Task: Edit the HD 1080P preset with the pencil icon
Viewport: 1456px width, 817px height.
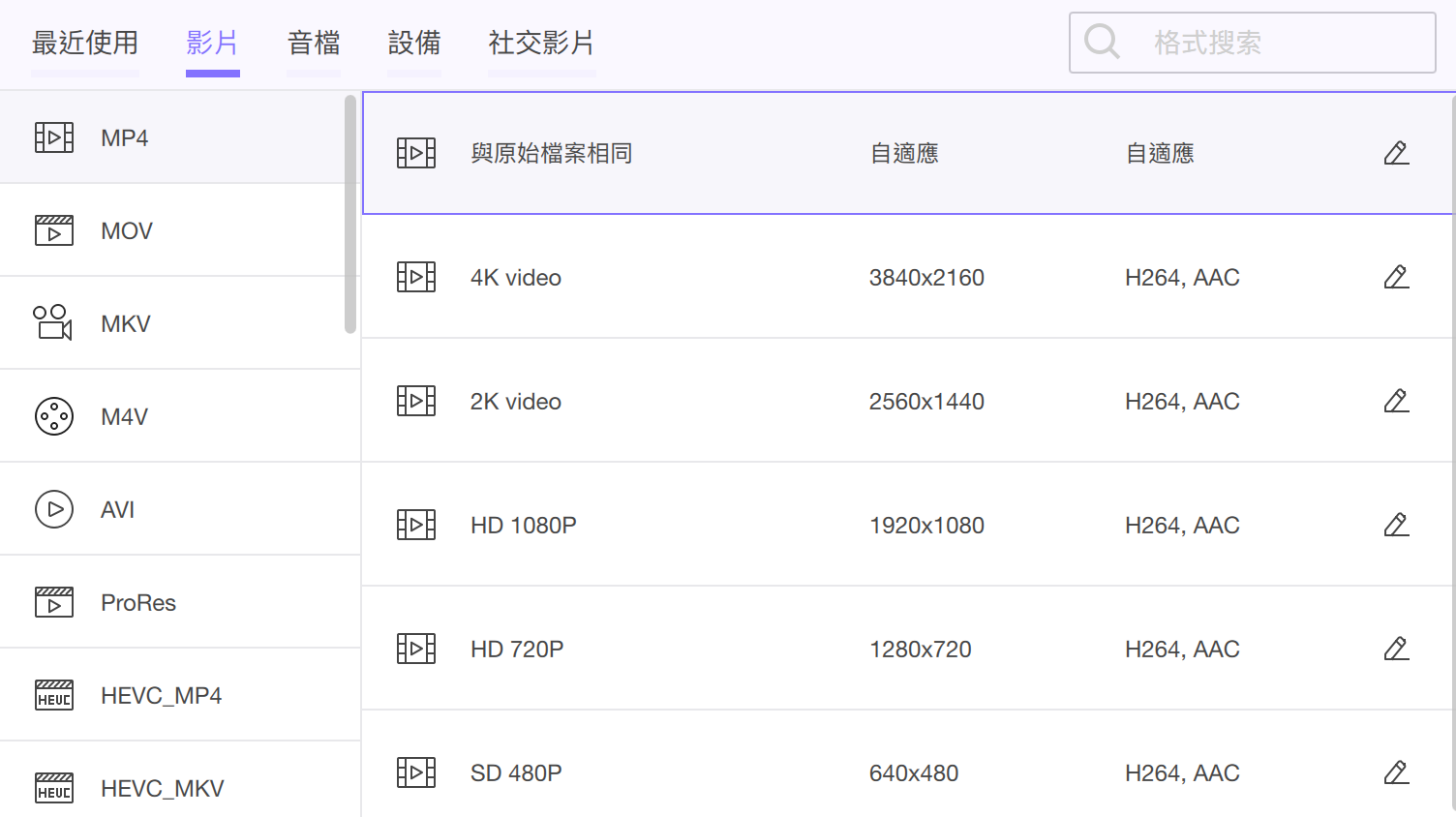Action: [x=1396, y=525]
